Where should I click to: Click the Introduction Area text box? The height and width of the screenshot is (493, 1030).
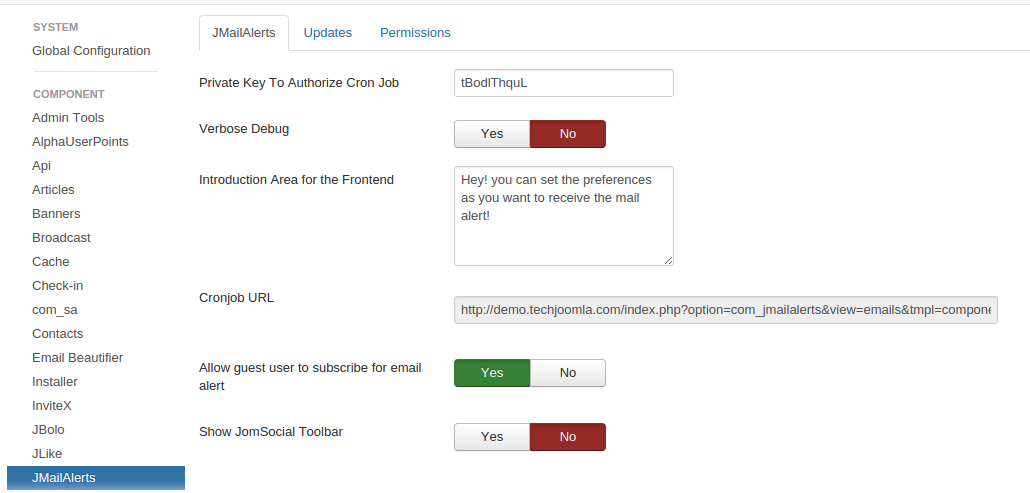(x=563, y=215)
